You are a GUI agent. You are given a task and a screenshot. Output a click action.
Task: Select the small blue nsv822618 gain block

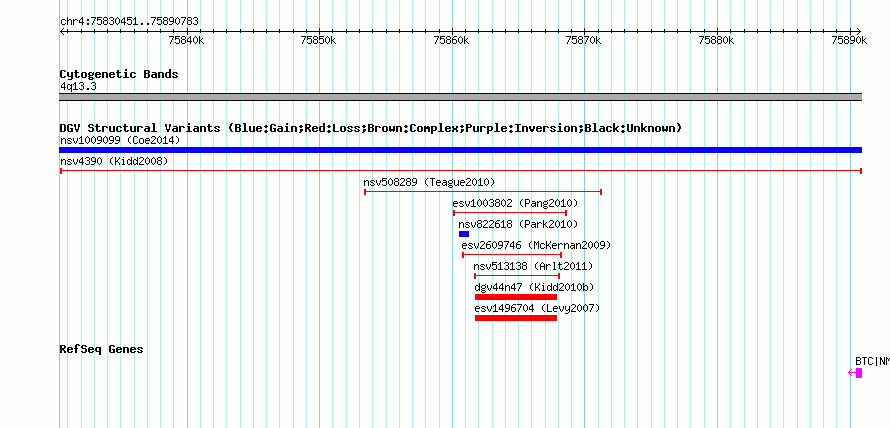click(464, 234)
